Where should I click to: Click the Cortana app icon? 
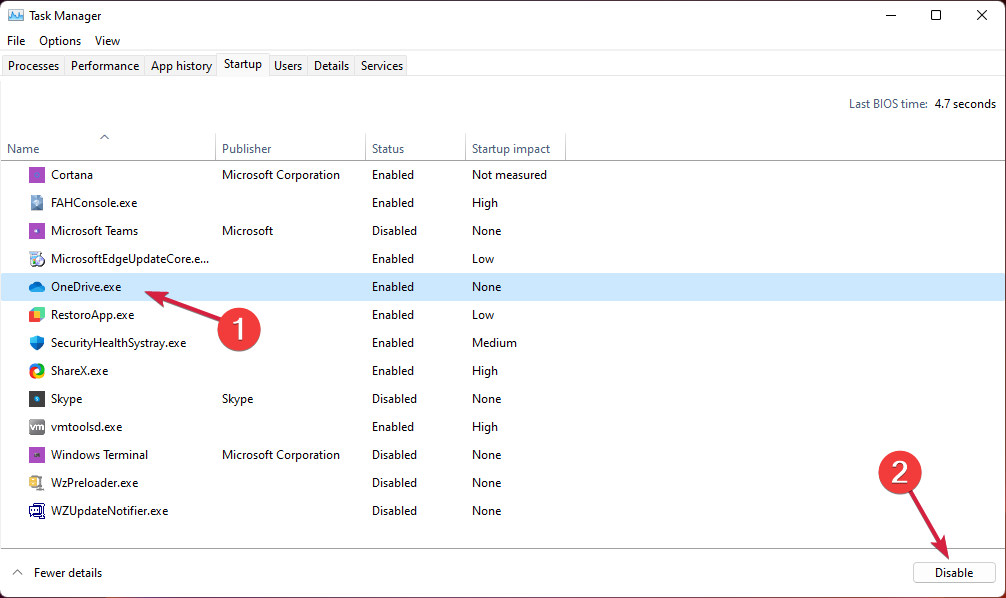[x=37, y=175]
